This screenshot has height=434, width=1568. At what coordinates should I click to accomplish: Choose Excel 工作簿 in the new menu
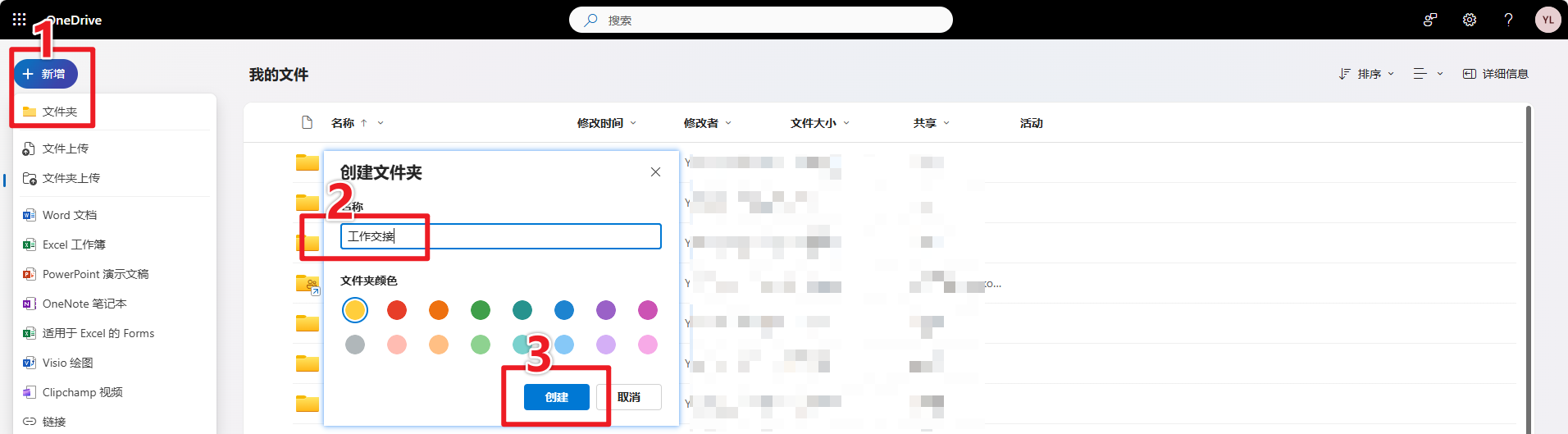click(x=73, y=244)
